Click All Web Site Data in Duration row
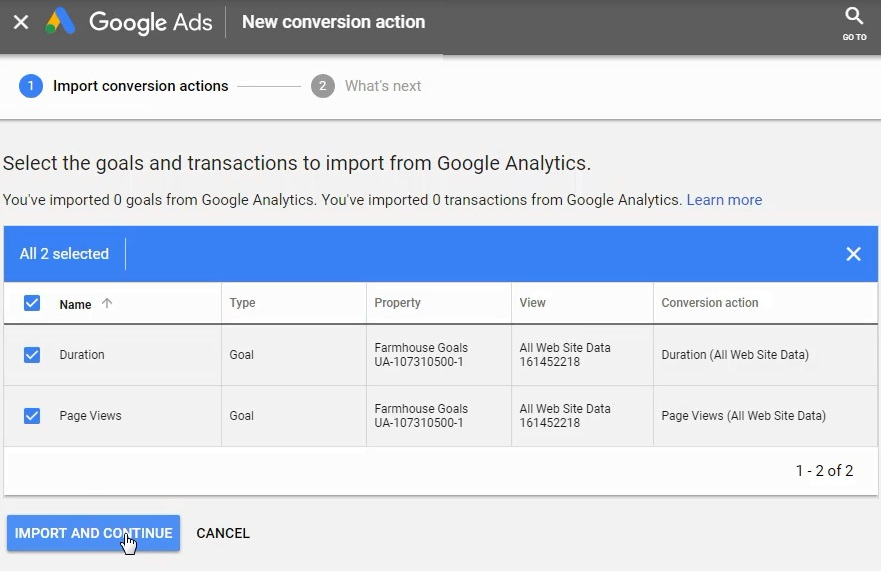This screenshot has height=571, width=881. (565, 355)
